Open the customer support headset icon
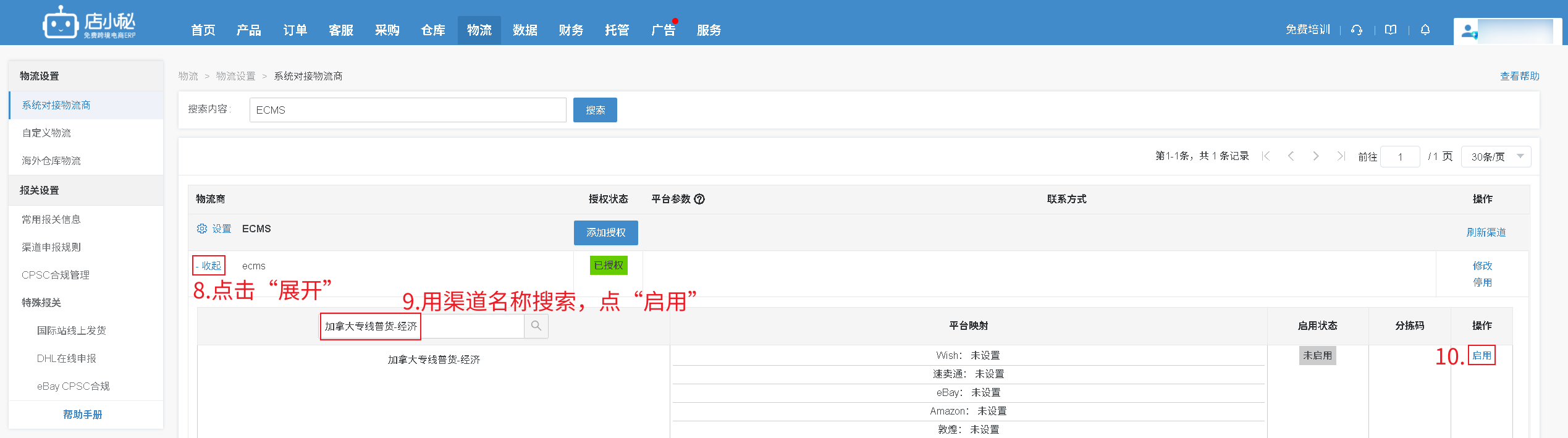Viewport: 1568px width, 438px height. click(x=1357, y=30)
